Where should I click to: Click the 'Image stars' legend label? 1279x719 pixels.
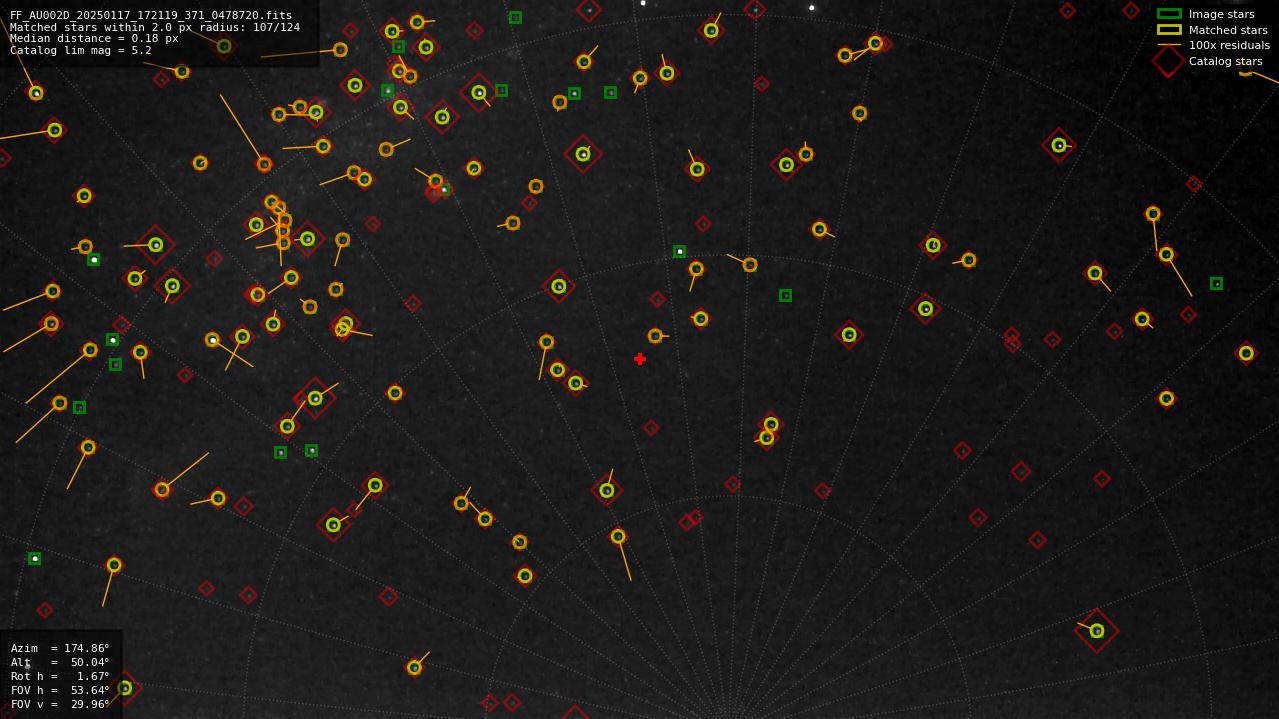point(1221,14)
